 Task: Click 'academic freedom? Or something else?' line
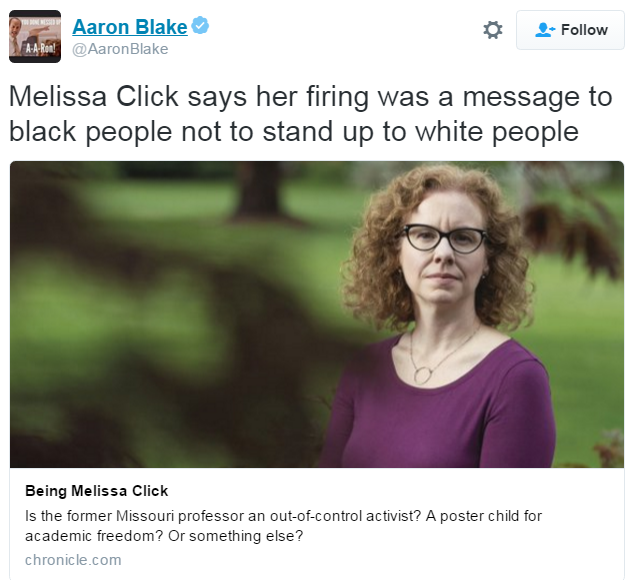[164, 536]
